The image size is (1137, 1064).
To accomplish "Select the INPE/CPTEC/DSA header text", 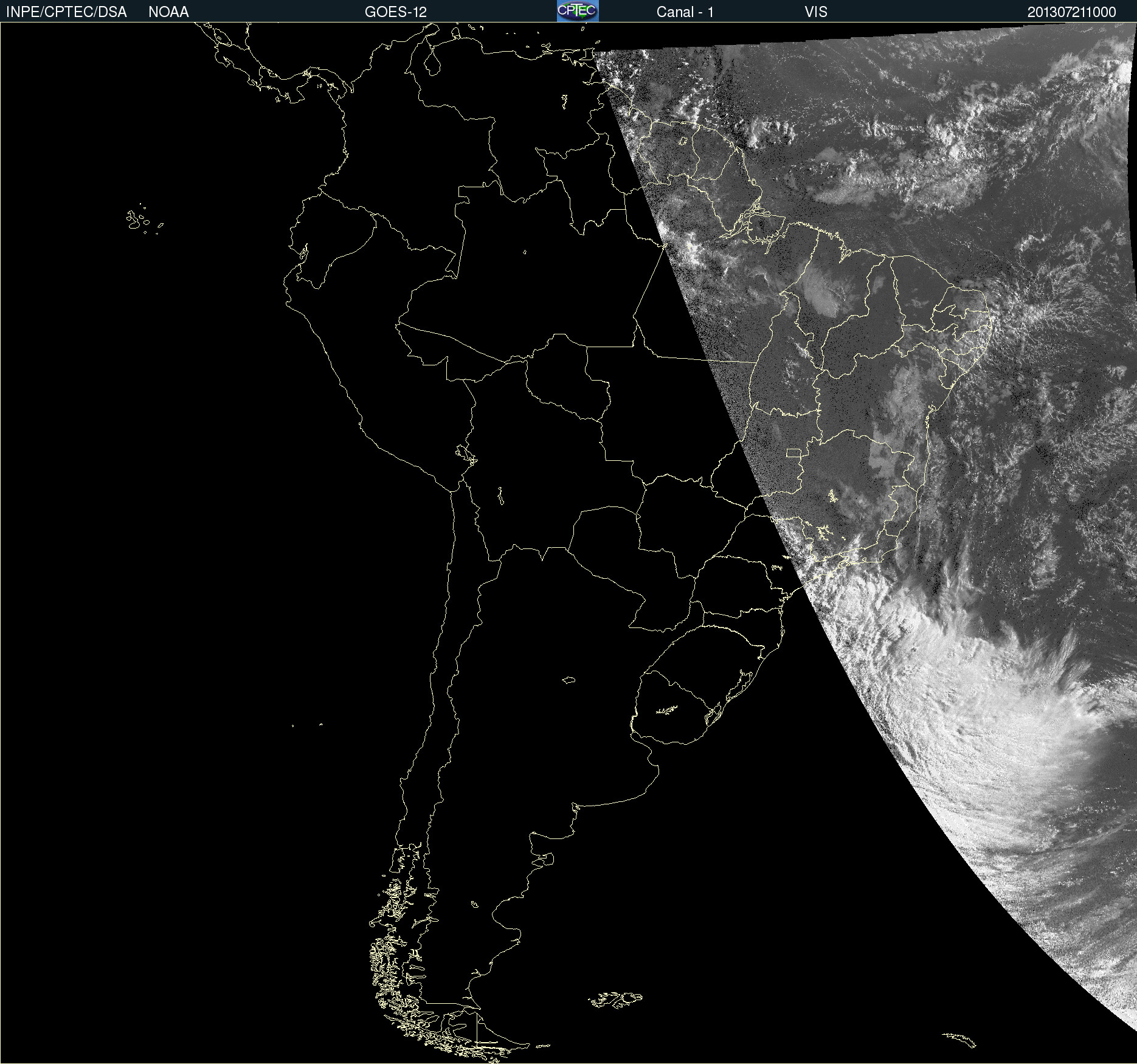I will tap(66, 12).
